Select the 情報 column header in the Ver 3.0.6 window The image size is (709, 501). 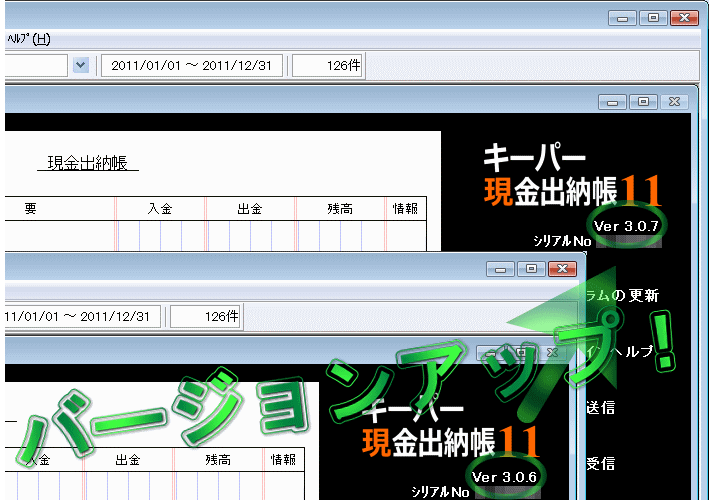click(284, 460)
